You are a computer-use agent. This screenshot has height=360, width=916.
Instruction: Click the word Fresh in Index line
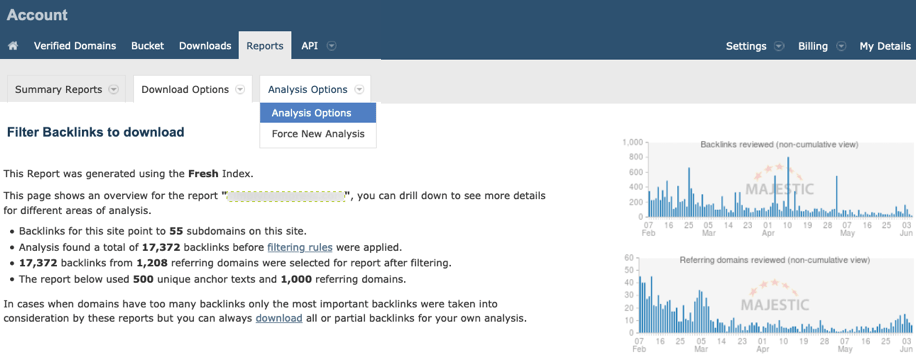click(202, 174)
